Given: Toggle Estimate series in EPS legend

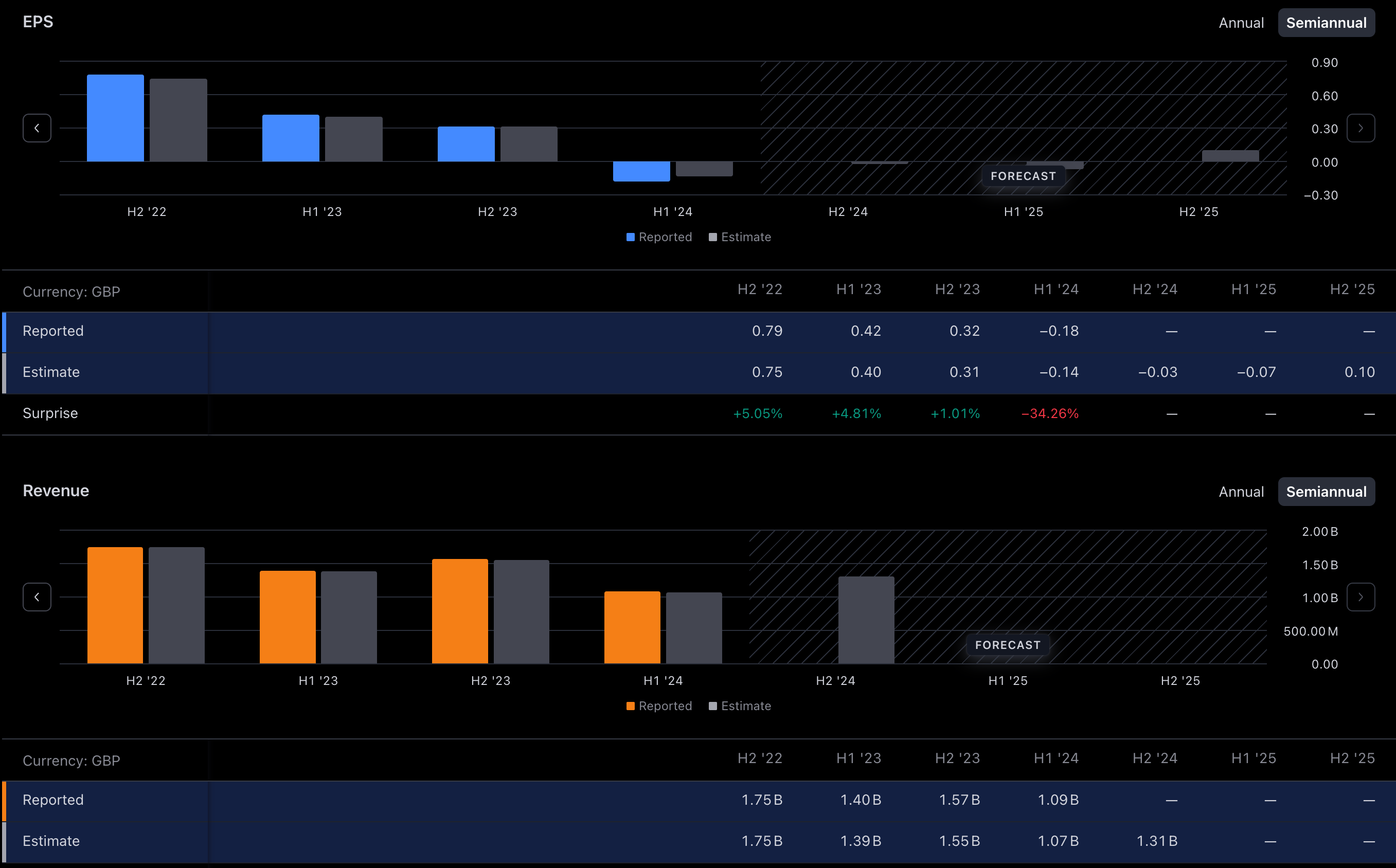Looking at the screenshot, I should [740, 237].
